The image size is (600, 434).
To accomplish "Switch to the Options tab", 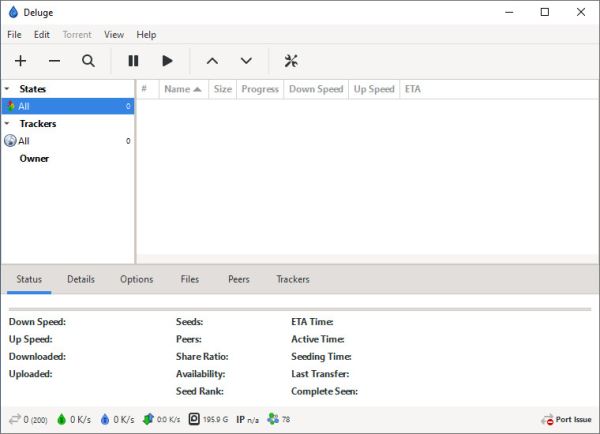I will (x=137, y=279).
